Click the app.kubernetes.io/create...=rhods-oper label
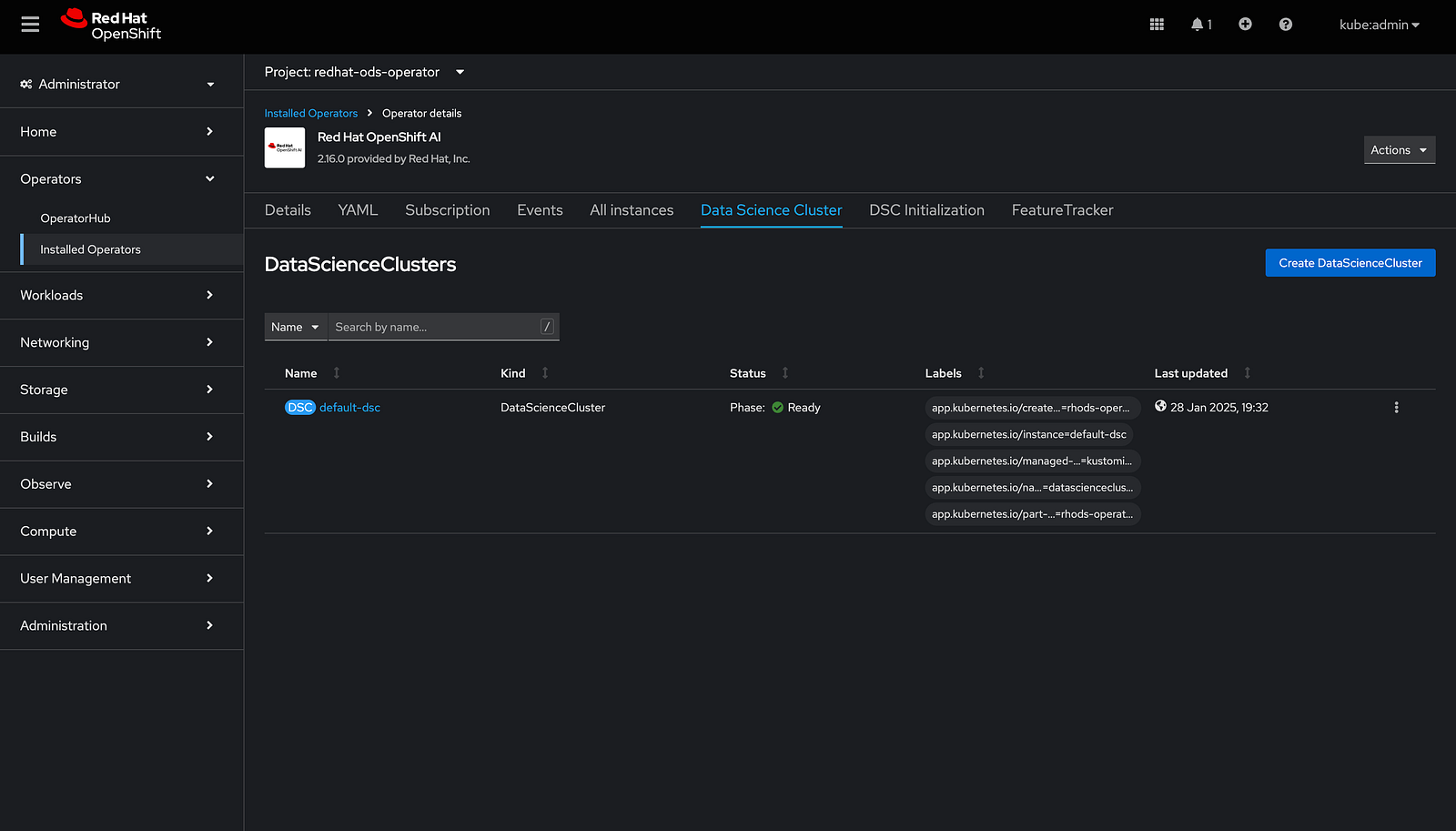Screen dimensions: 1456x831 point(1032,408)
